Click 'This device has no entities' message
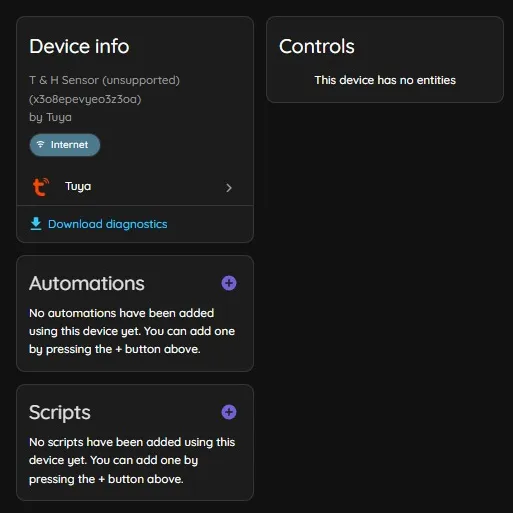 coord(385,80)
